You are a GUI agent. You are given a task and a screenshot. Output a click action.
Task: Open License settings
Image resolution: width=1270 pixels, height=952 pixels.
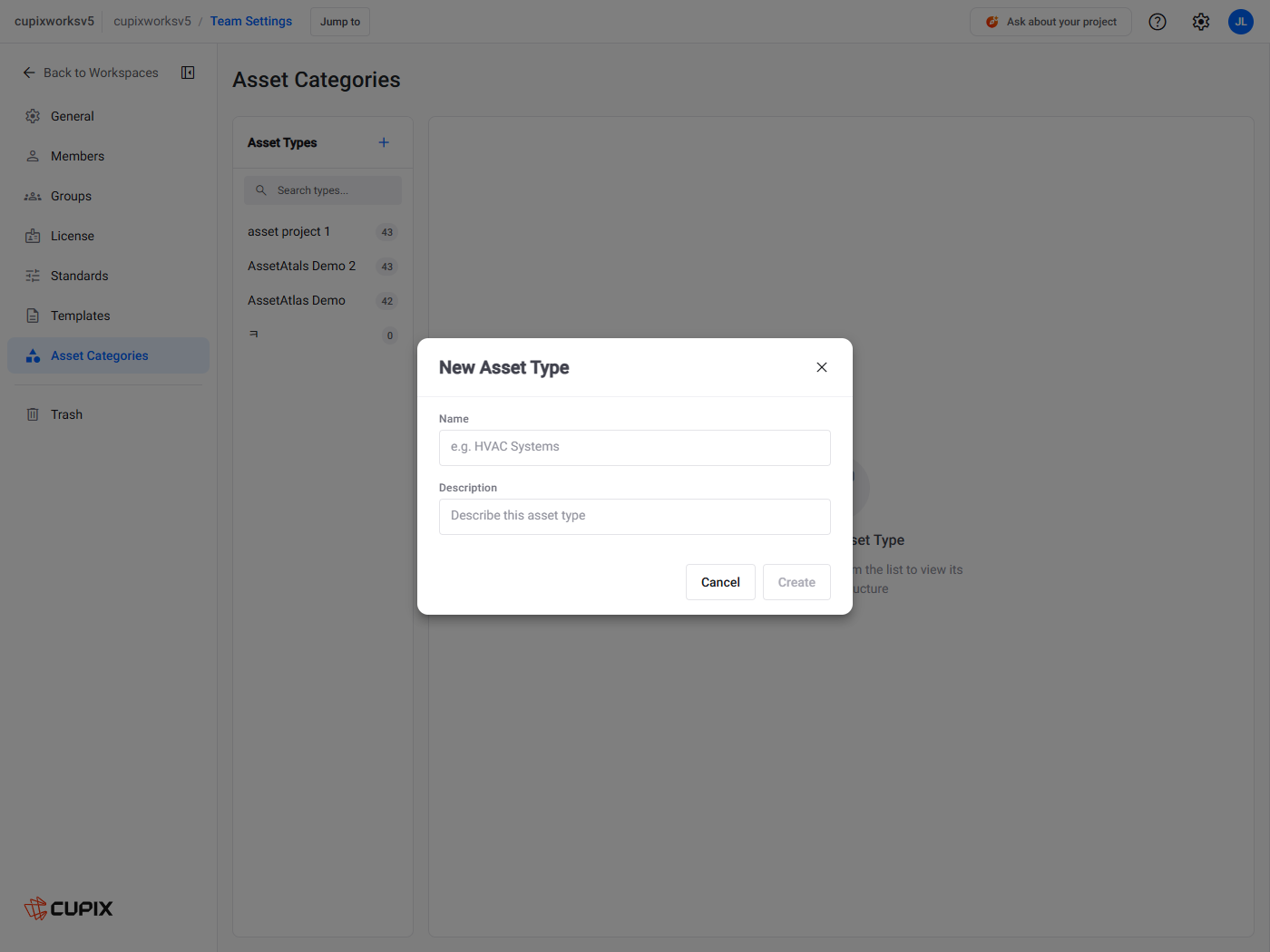point(108,236)
